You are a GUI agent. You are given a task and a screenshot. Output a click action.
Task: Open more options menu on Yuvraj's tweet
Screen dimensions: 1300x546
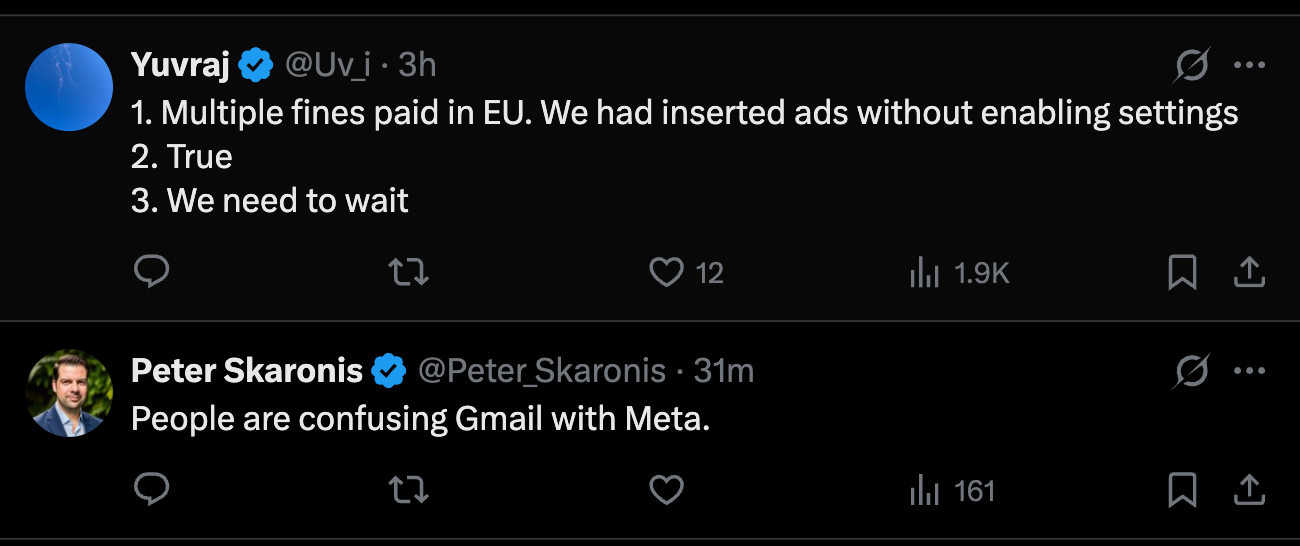[1250, 66]
